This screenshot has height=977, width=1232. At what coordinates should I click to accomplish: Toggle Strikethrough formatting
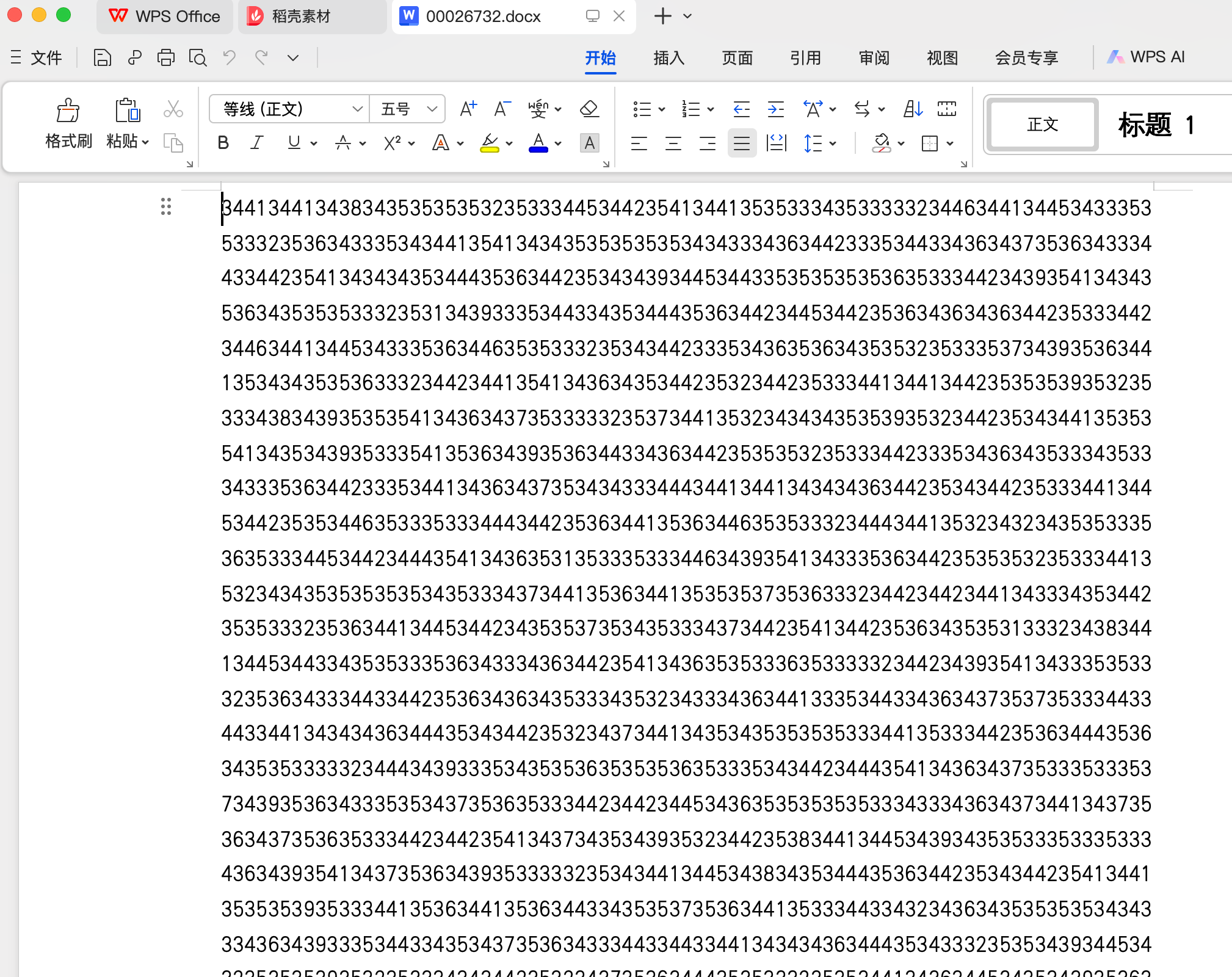coord(342,143)
